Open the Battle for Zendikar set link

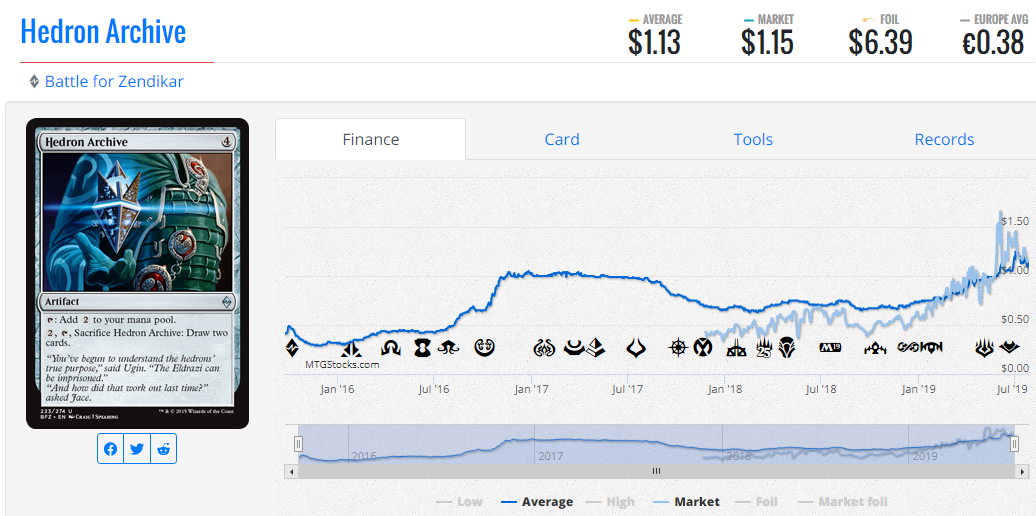[114, 82]
